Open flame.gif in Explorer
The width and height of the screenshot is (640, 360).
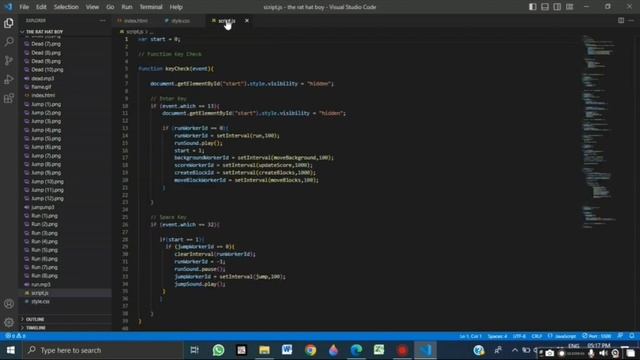[41, 87]
